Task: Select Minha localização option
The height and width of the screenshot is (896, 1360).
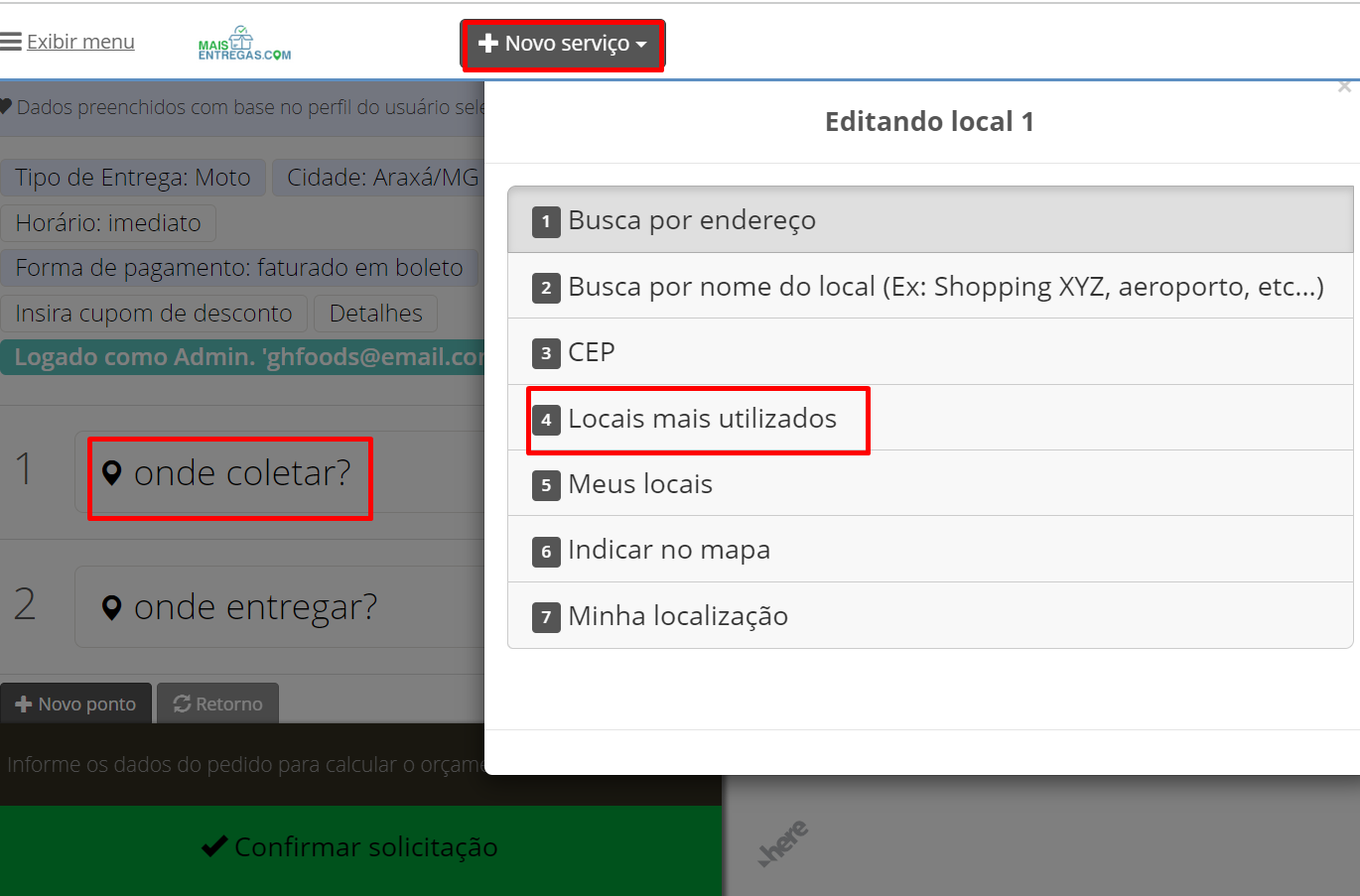Action: click(930, 615)
